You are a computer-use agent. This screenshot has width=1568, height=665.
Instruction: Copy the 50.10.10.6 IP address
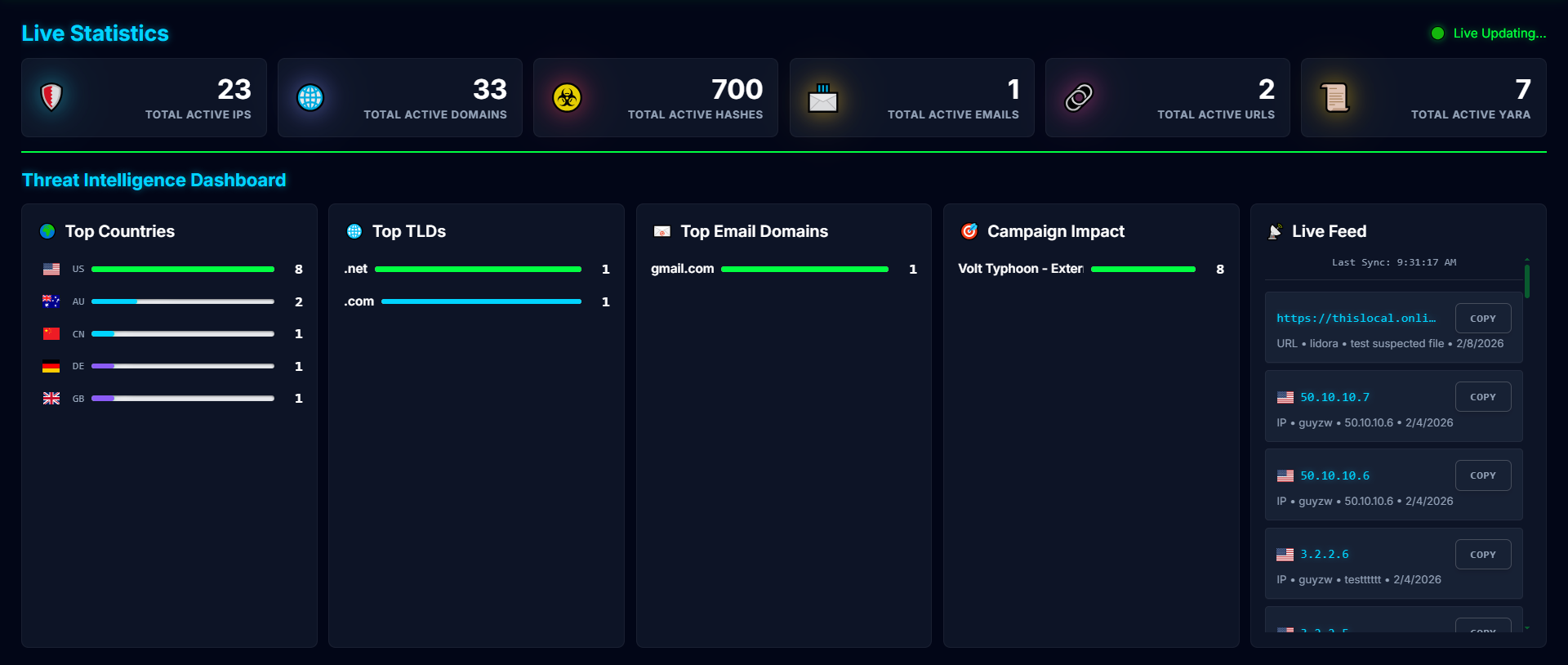click(1482, 475)
